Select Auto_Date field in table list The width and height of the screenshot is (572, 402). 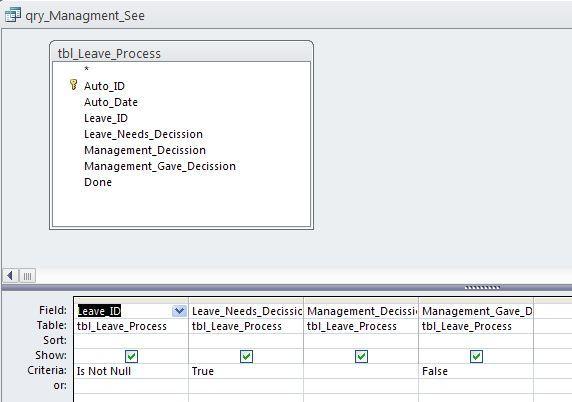click(x=111, y=102)
